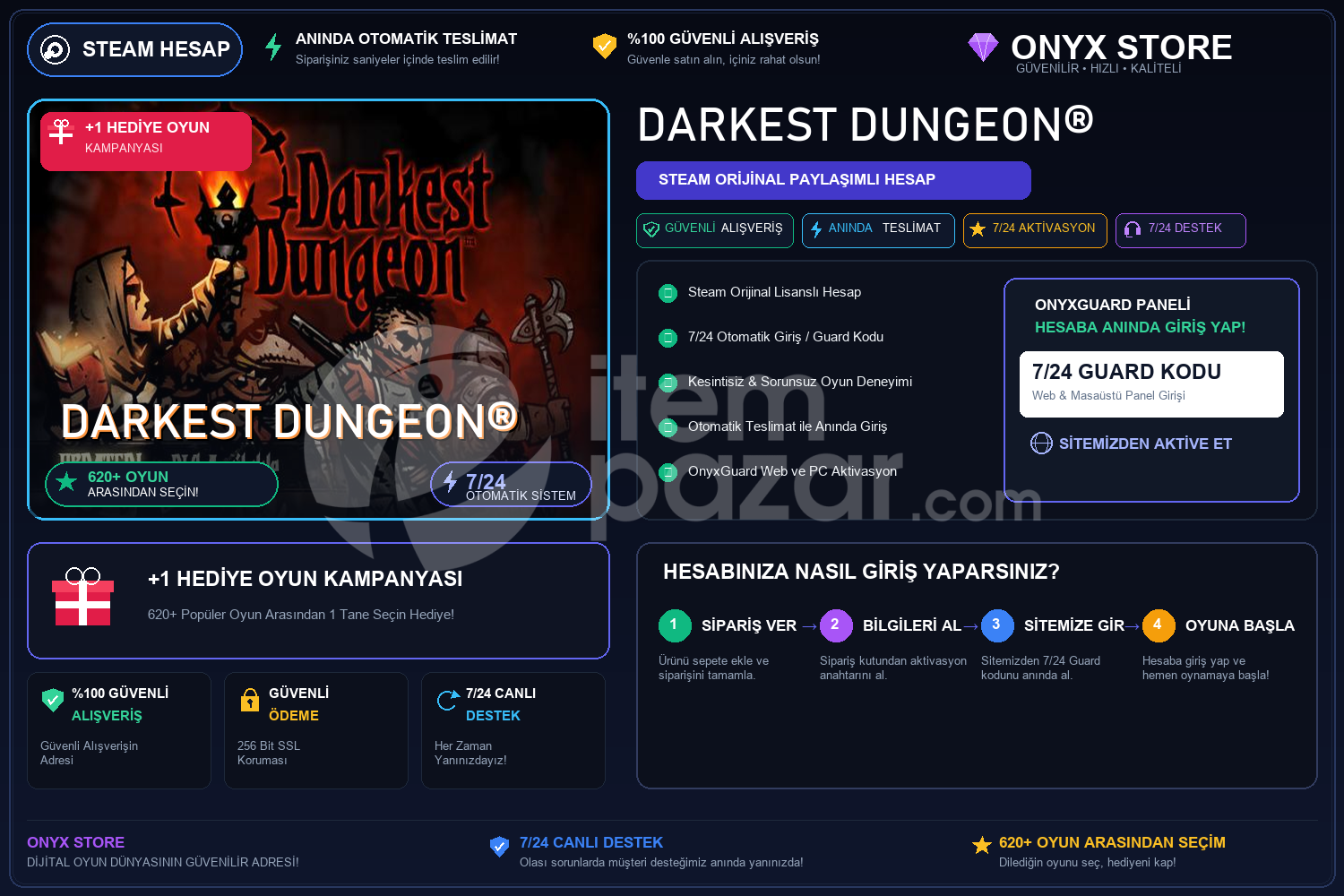The height and width of the screenshot is (896, 1344).
Task: Click the large red gift box icon
Action: 82,597
